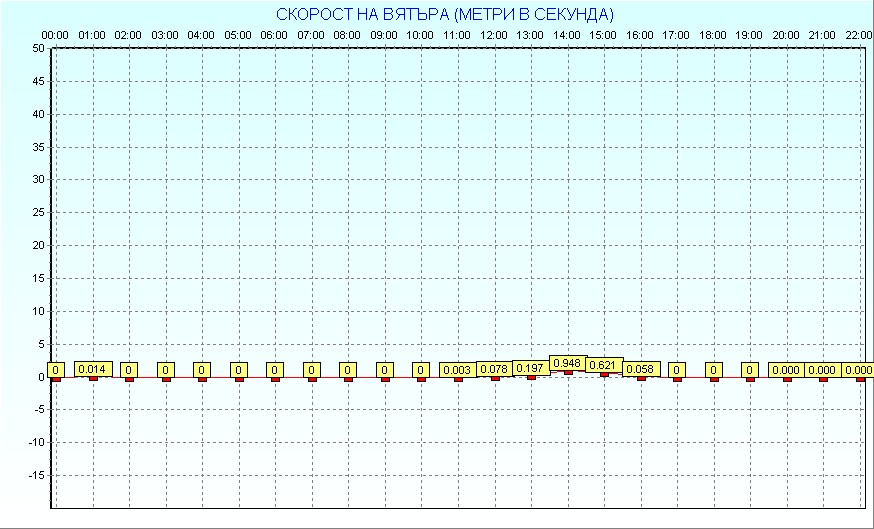Click the 0.948 data label
Viewport: 874px width, 529px height.
pyautogui.click(x=567, y=363)
